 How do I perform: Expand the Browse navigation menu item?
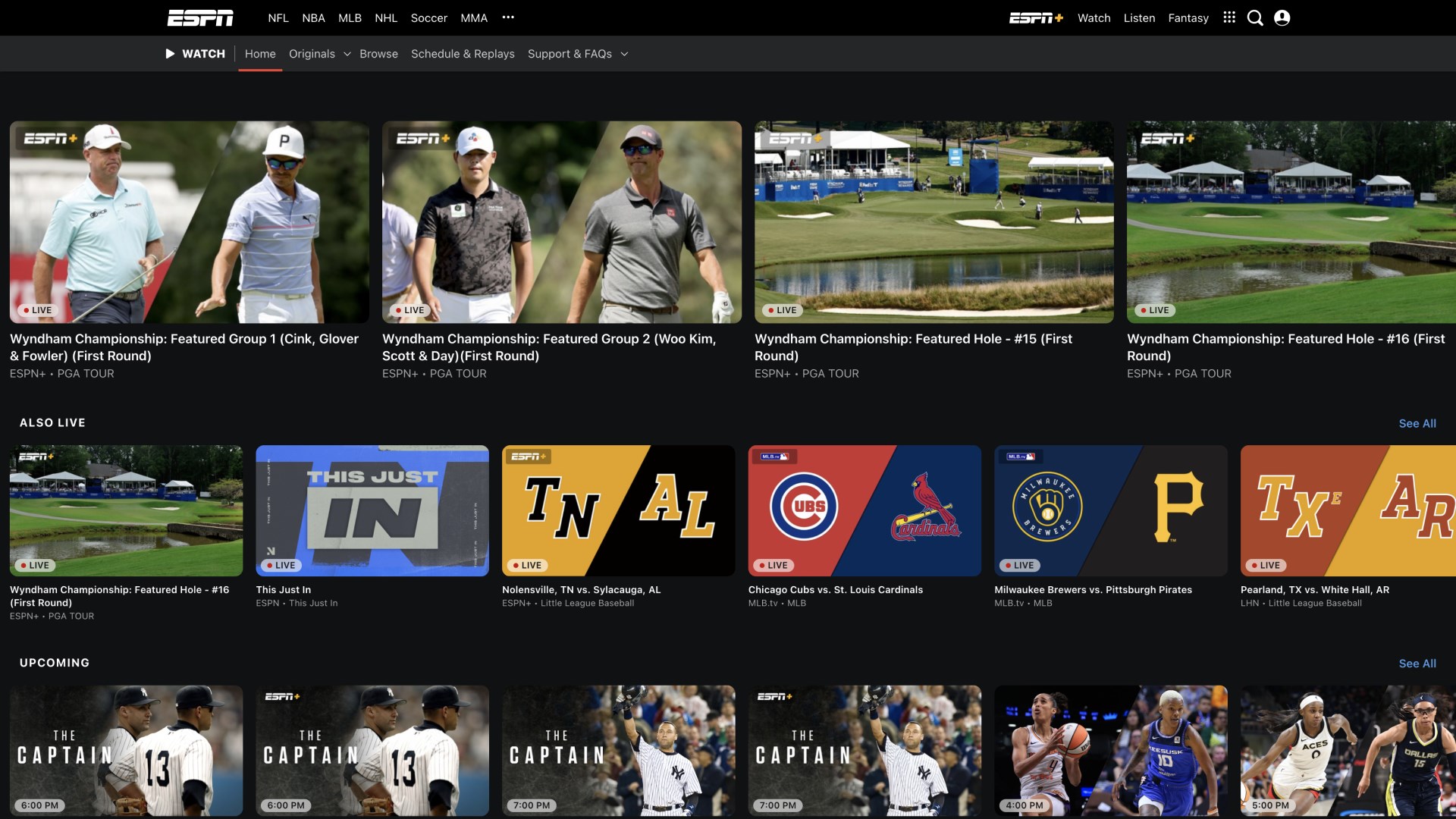click(378, 53)
